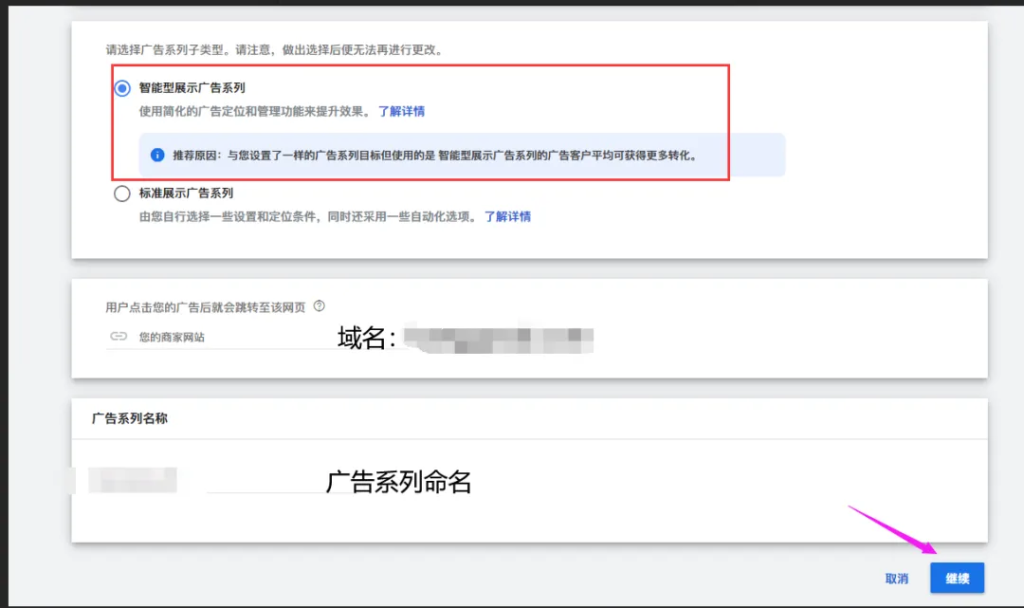Click the 广告系列命名 annotation text
This screenshot has width=1024, height=608.
click(x=398, y=482)
